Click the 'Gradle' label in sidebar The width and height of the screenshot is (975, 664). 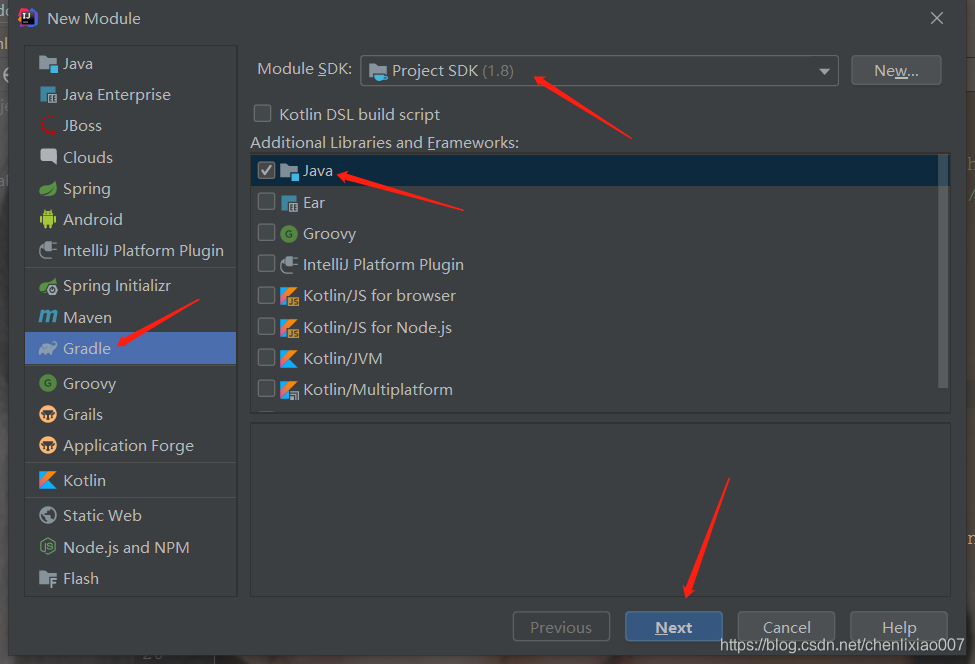tap(87, 348)
